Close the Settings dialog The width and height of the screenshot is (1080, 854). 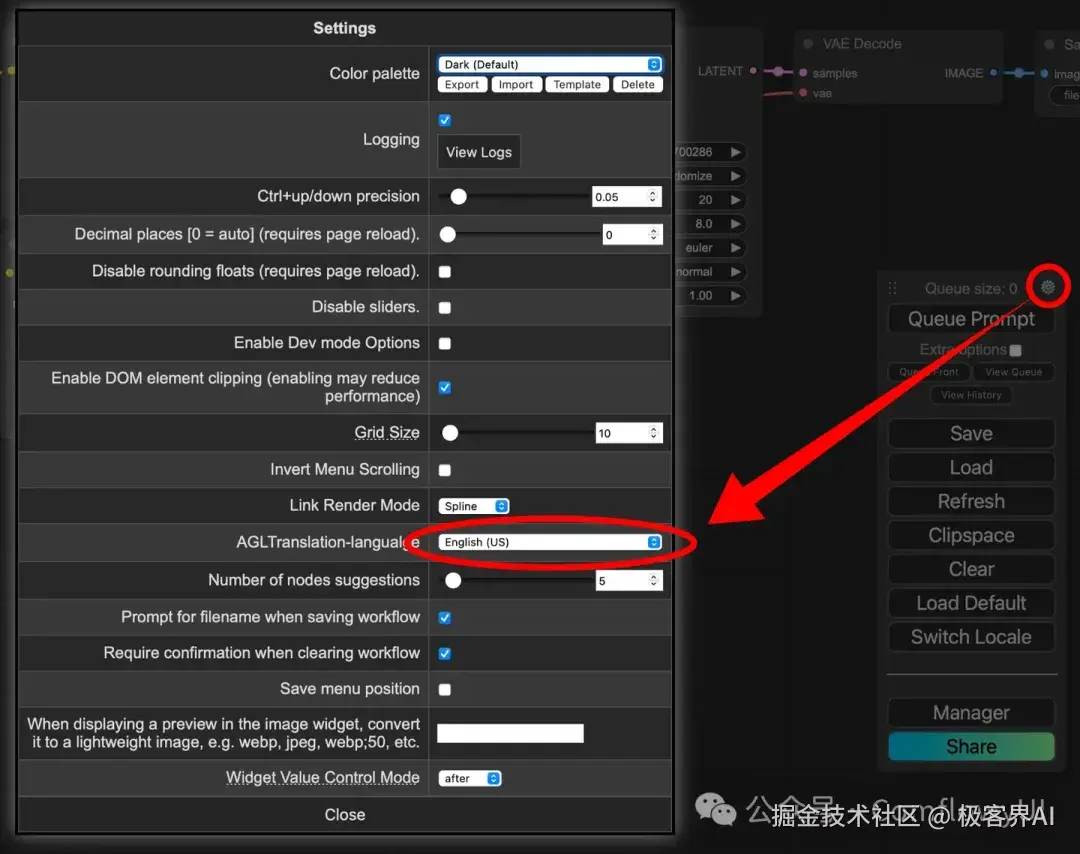[344, 815]
